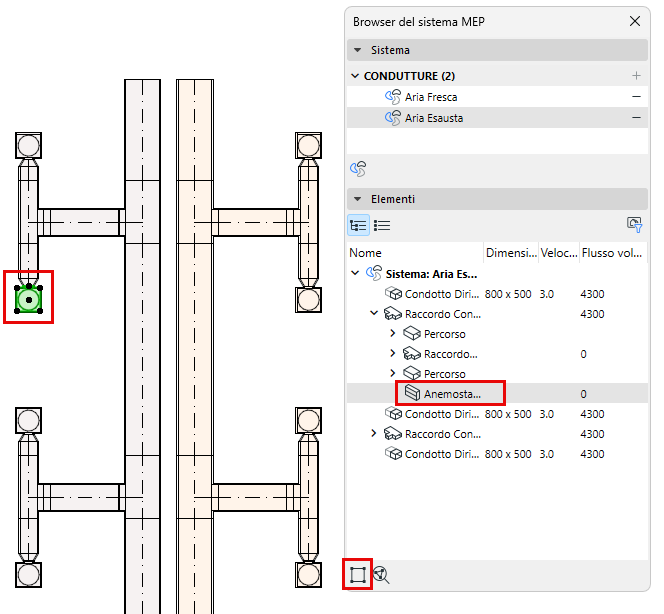
Task: Expand the Raccordo... child node
Action: (x=393, y=353)
